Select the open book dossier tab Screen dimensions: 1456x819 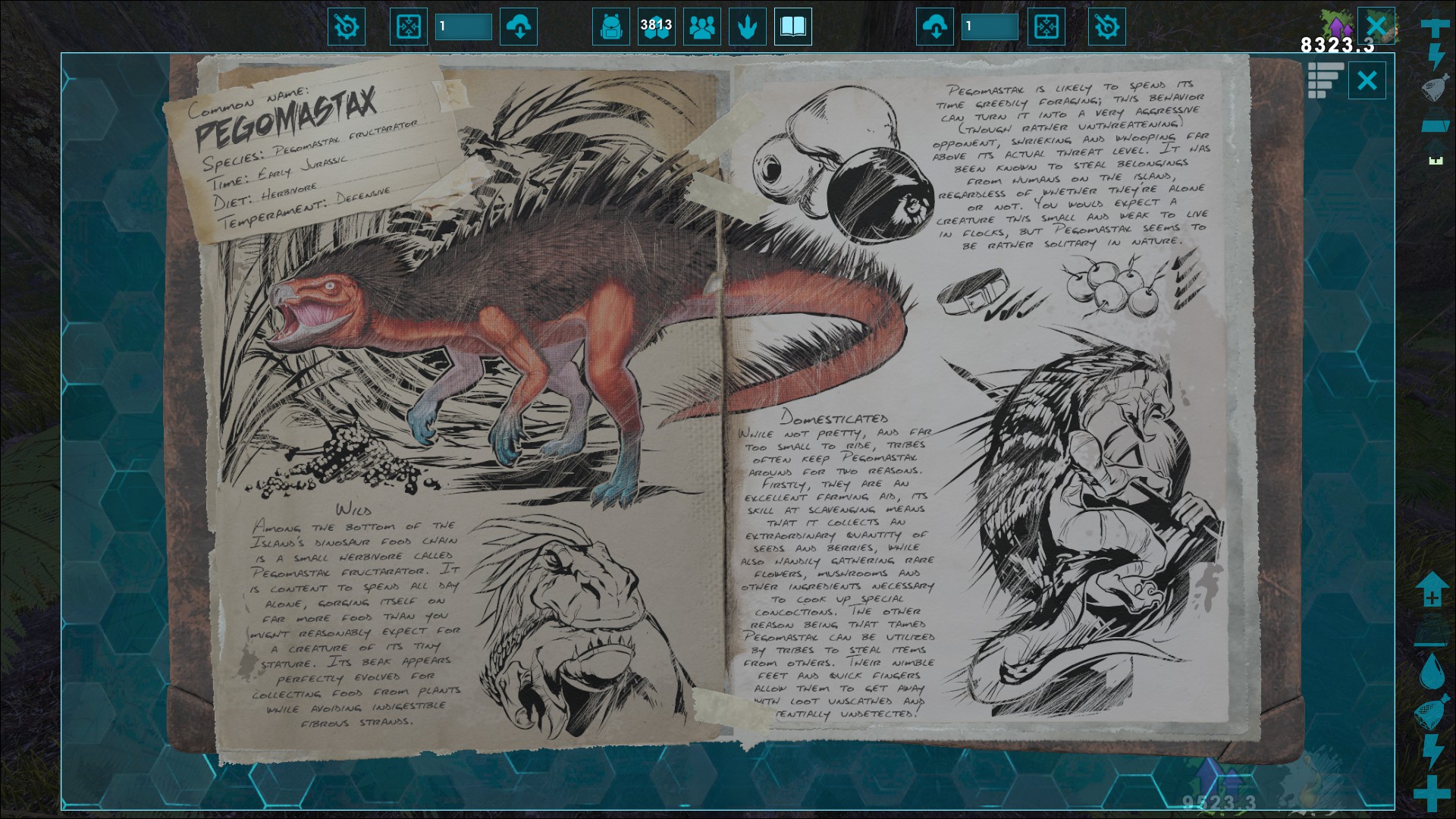[x=792, y=27]
